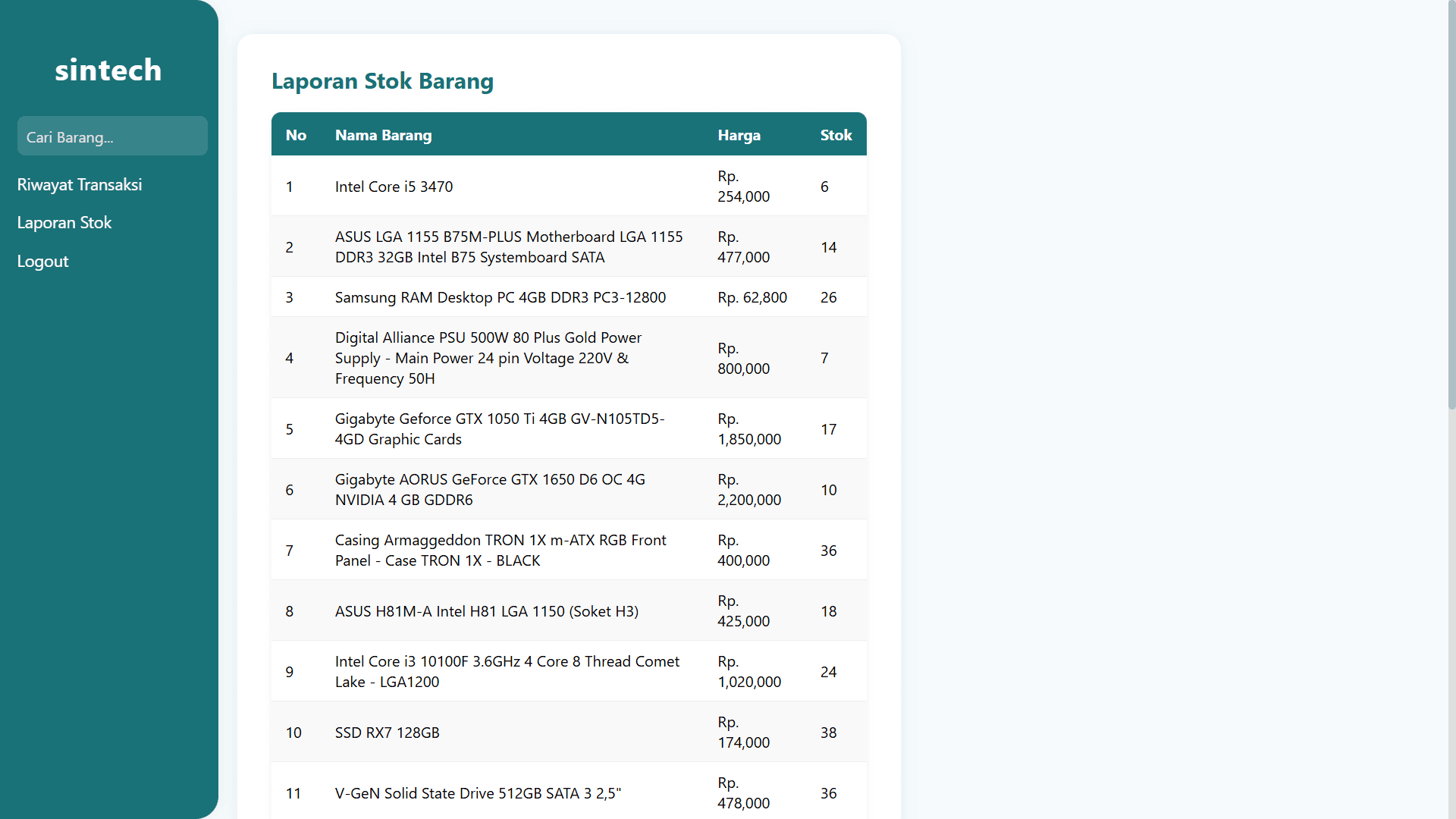1456x819 pixels.
Task: Select the ASUS LGA 1155 B75M-PLUS item name
Action: [x=509, y=246]
